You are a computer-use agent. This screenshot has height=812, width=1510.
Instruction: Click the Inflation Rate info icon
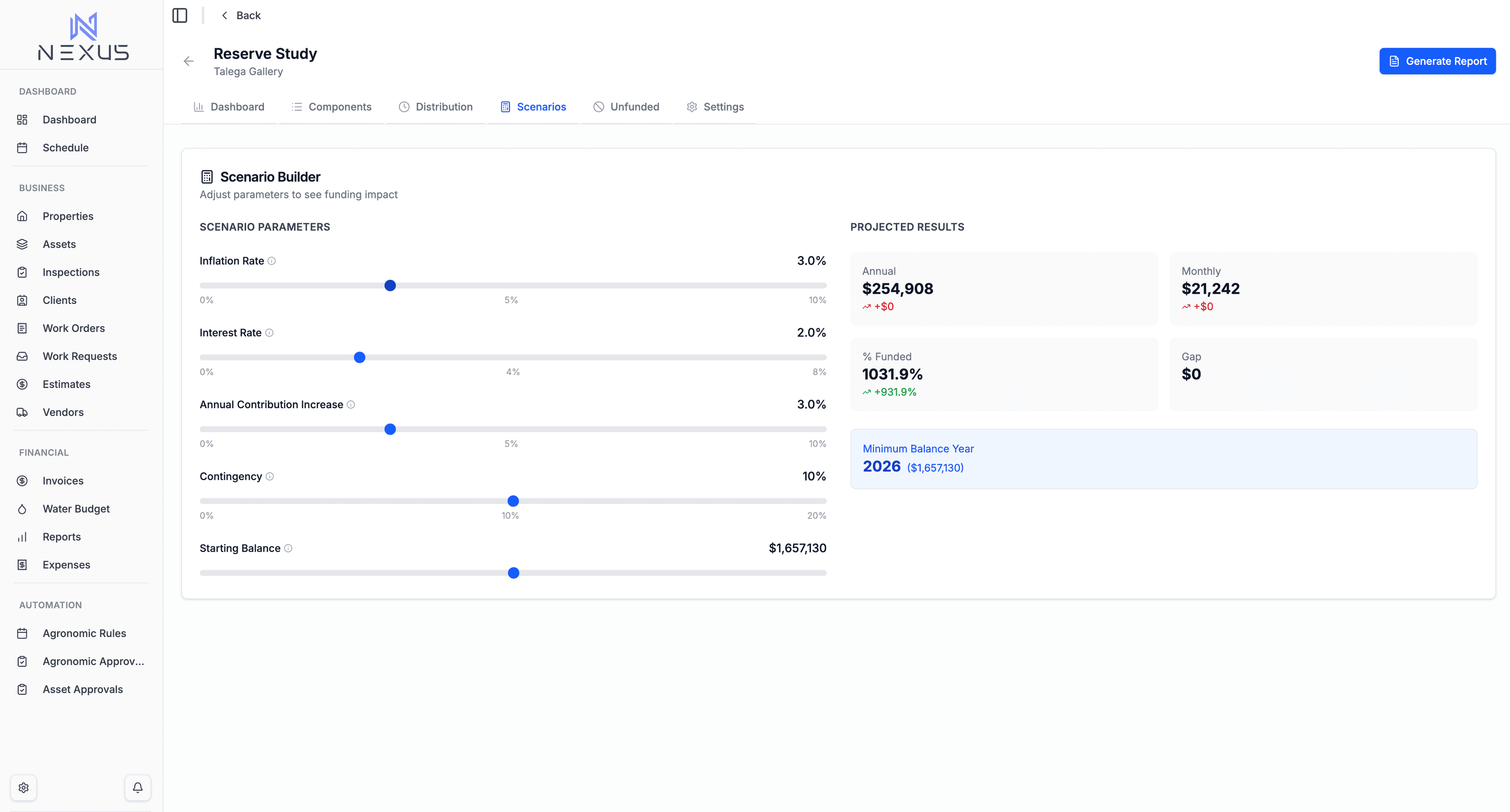coord(271,261)
